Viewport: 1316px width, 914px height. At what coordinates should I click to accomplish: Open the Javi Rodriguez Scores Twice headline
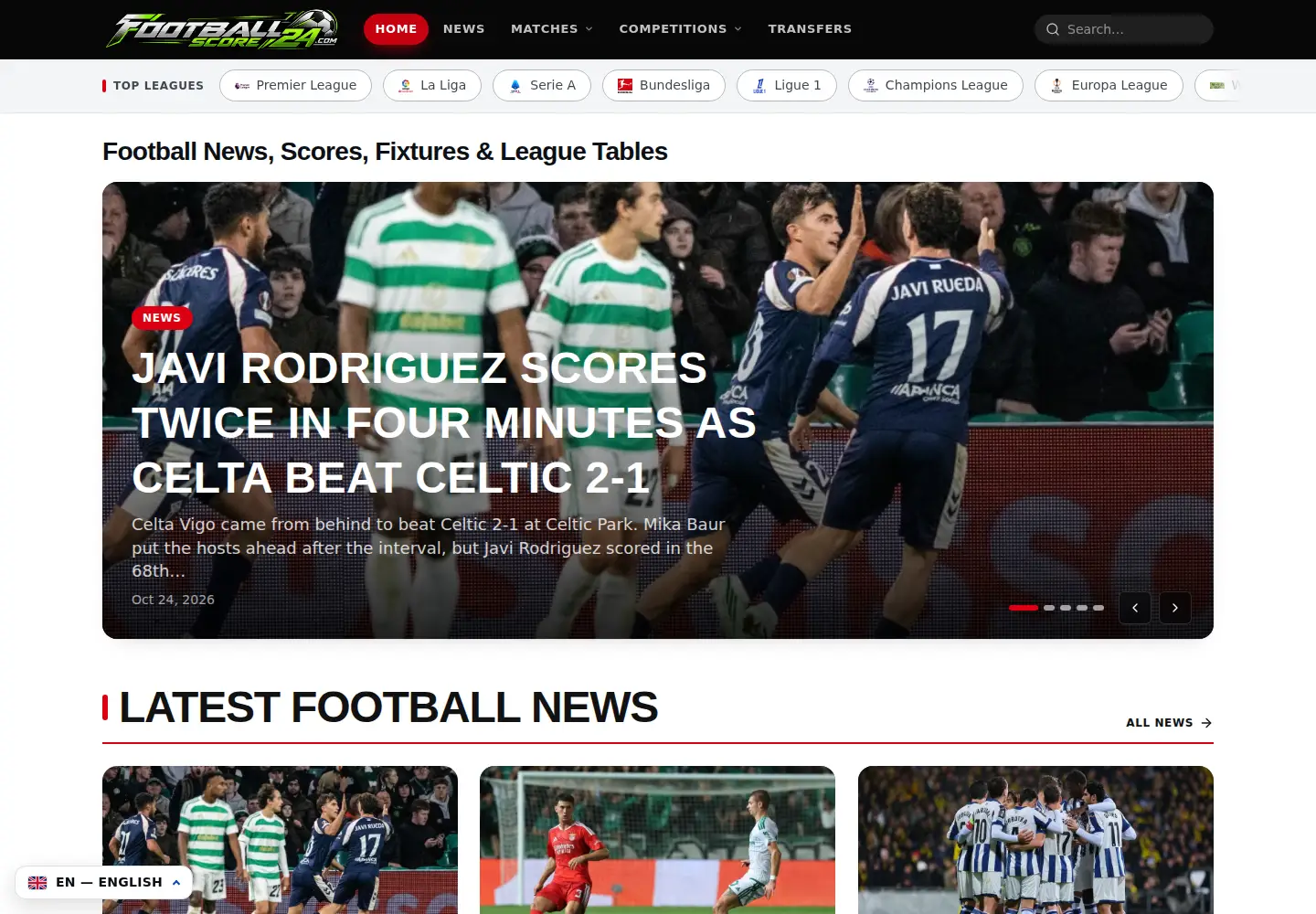click(x=444, y=423)
